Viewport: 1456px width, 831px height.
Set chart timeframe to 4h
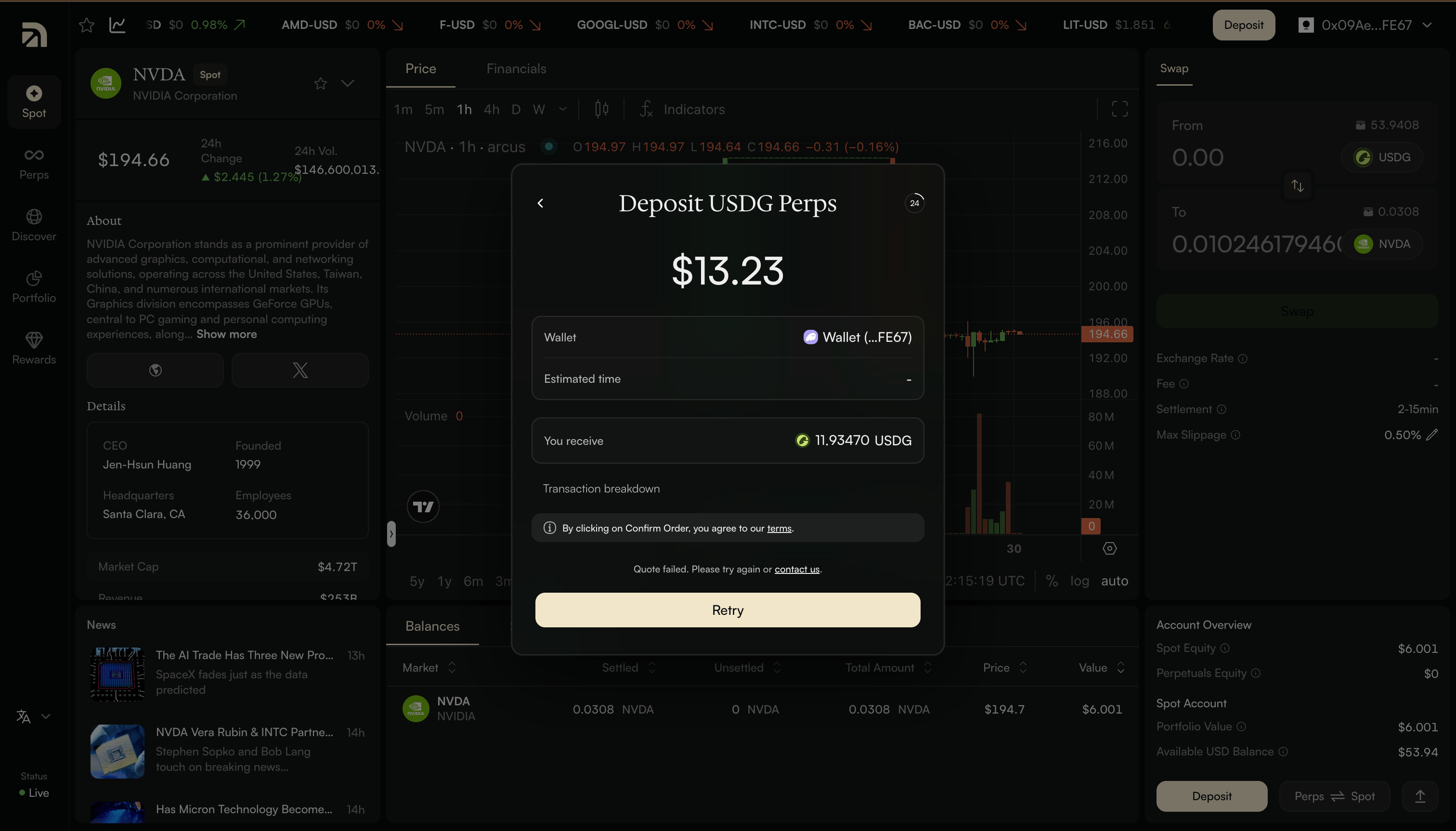[492, 109]
